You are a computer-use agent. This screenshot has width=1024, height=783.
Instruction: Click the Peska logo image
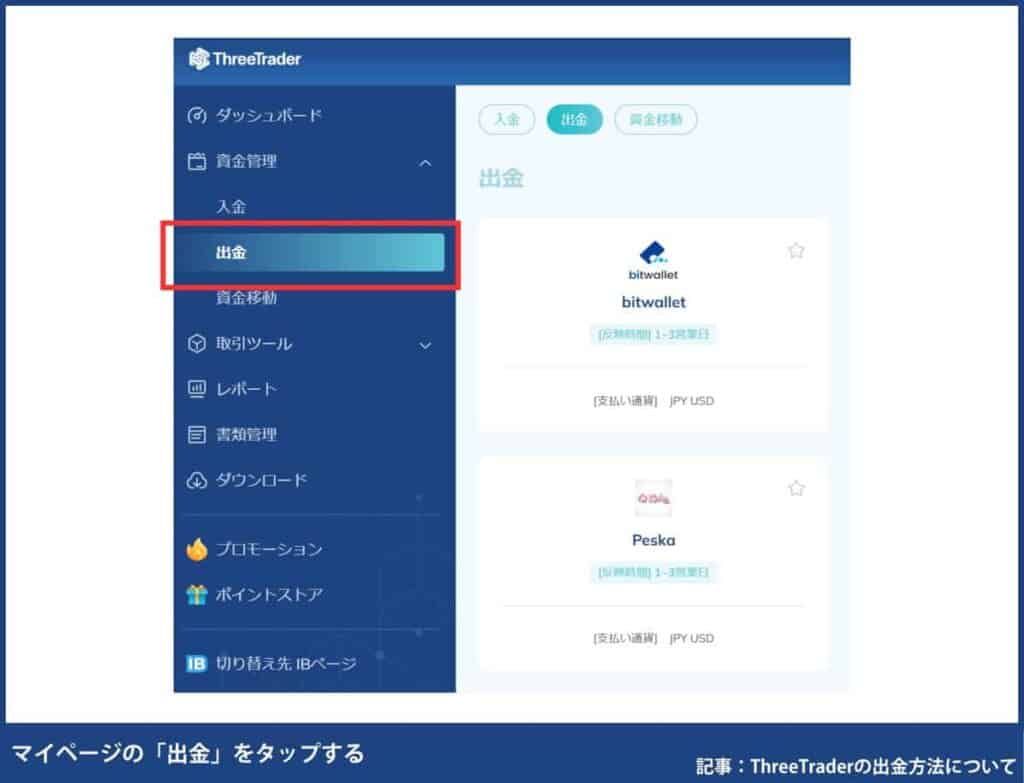point(653,499)
